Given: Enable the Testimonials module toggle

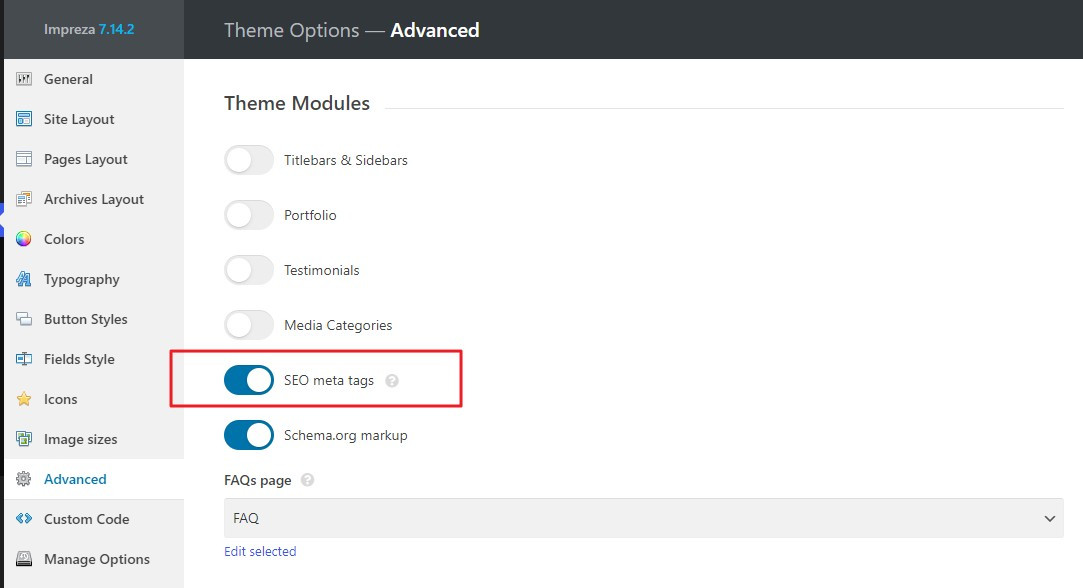Looking at the screenshot, I should coord(249,270).
